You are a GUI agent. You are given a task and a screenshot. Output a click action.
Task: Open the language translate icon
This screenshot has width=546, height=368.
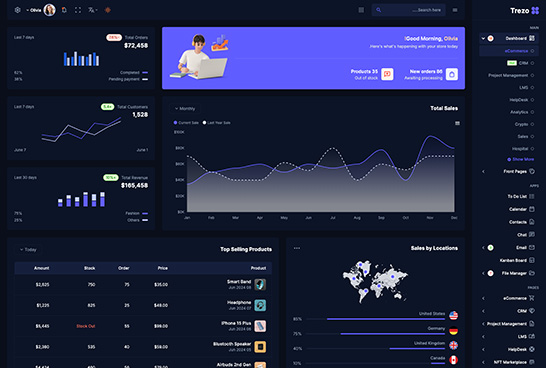[92, 10]
